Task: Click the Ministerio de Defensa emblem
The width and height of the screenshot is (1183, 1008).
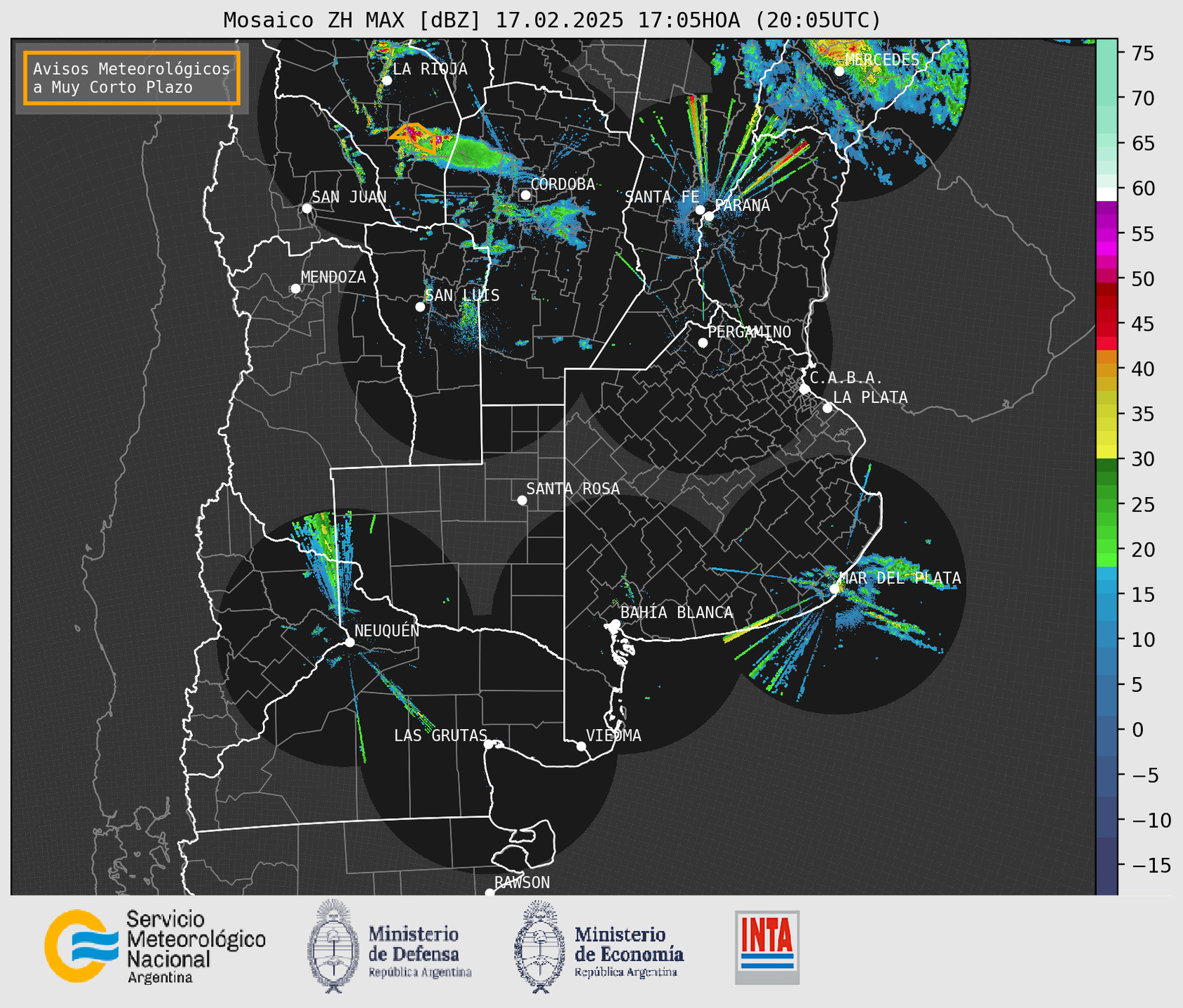Action: click(x=333, y=946)
